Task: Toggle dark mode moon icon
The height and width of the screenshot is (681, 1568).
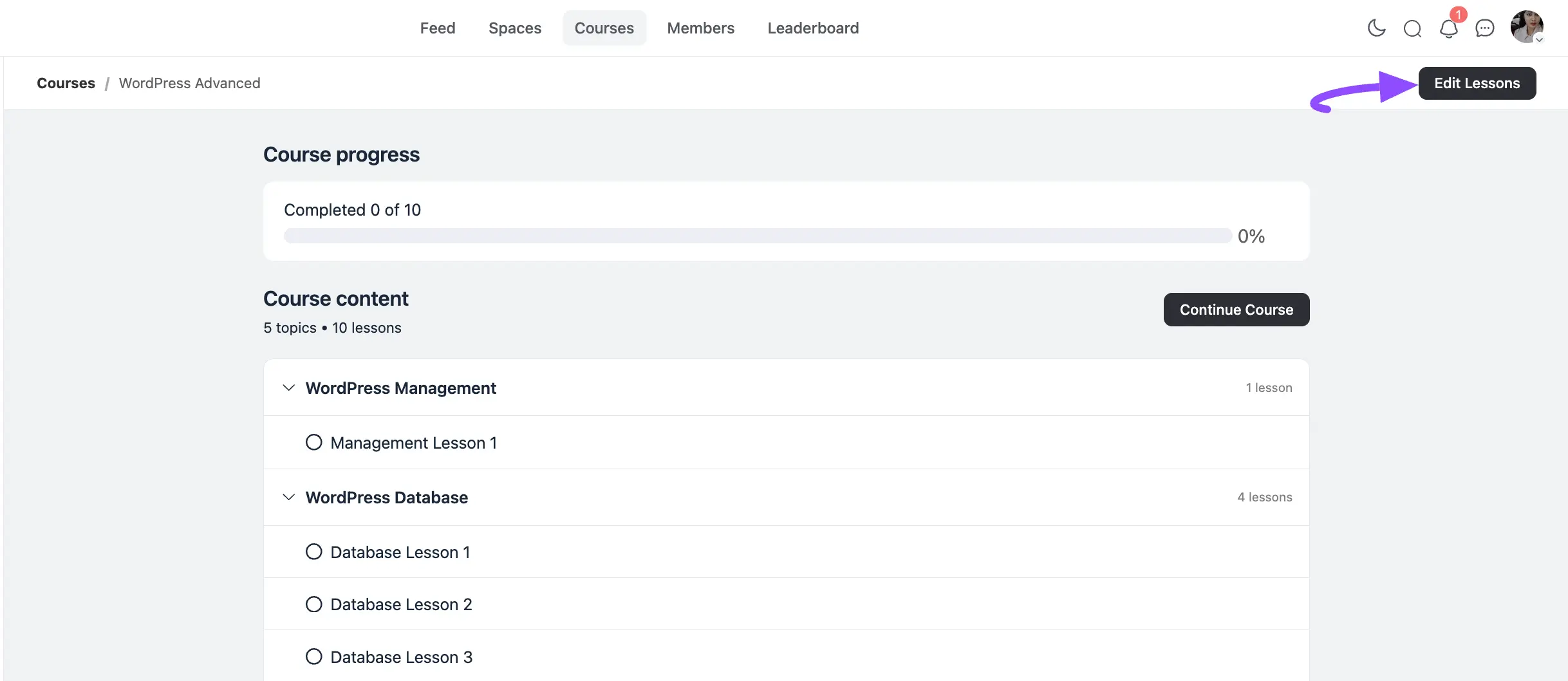Action: [x=1376, y=28]
